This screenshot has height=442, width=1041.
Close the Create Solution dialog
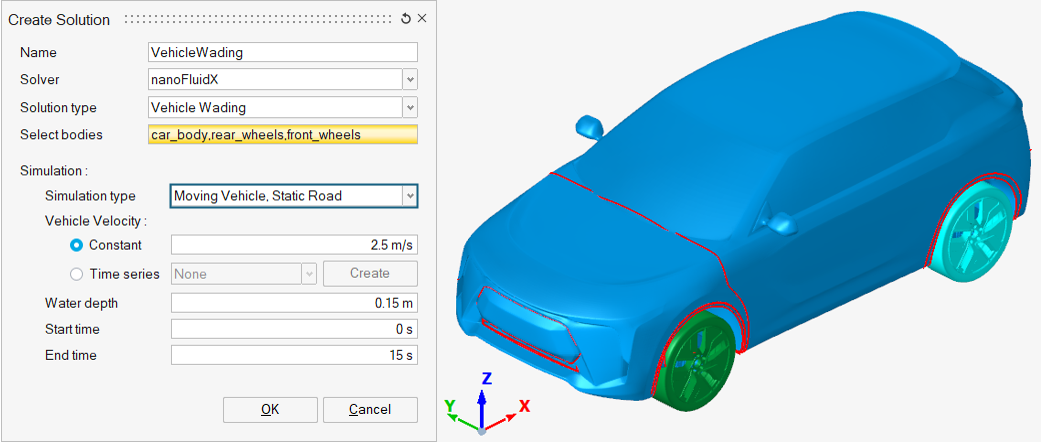point(422,19)
